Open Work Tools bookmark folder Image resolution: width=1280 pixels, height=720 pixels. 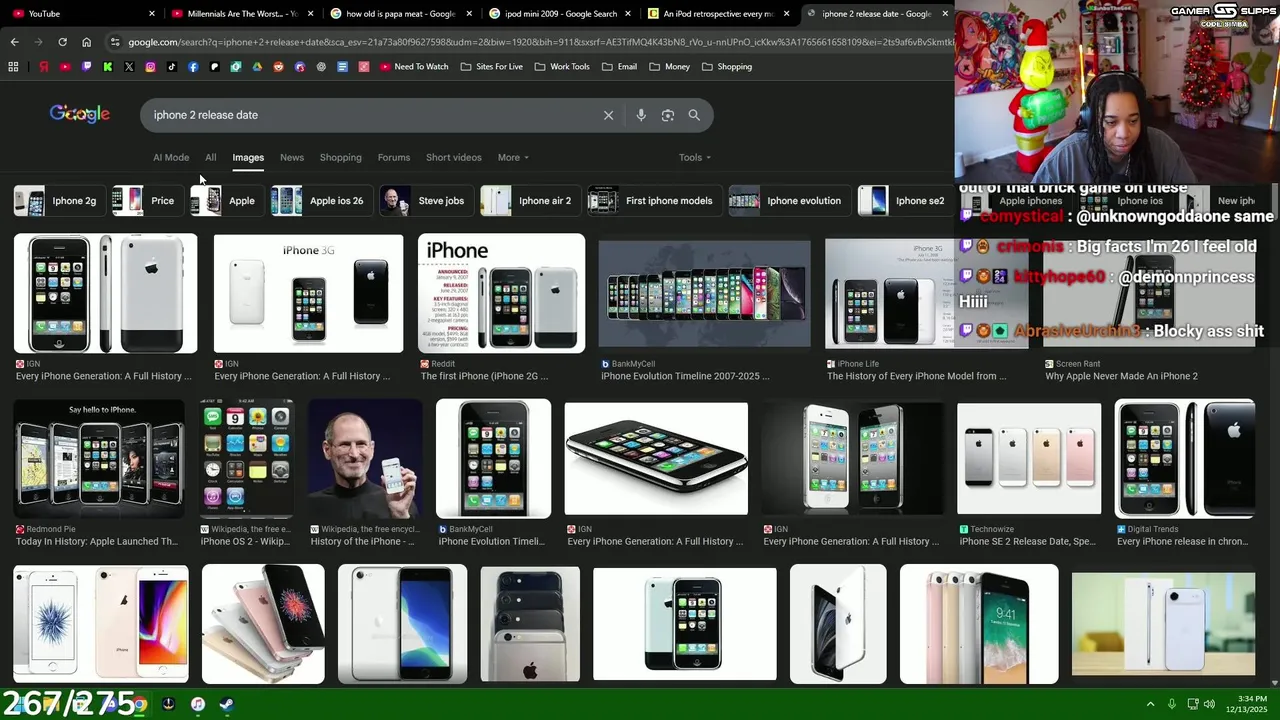pyautogui.click(x=562, y=67)
